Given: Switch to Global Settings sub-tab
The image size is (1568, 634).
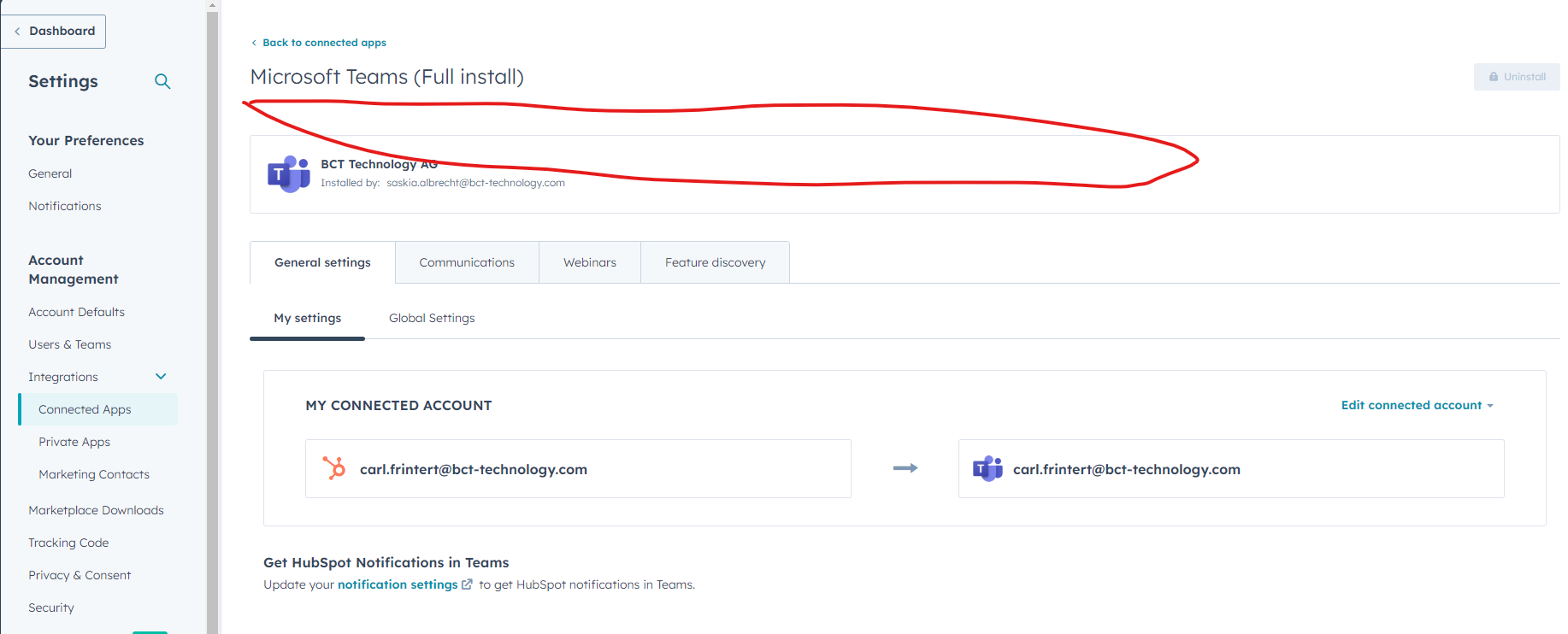Looking at the screenshot, I should 432,318.
